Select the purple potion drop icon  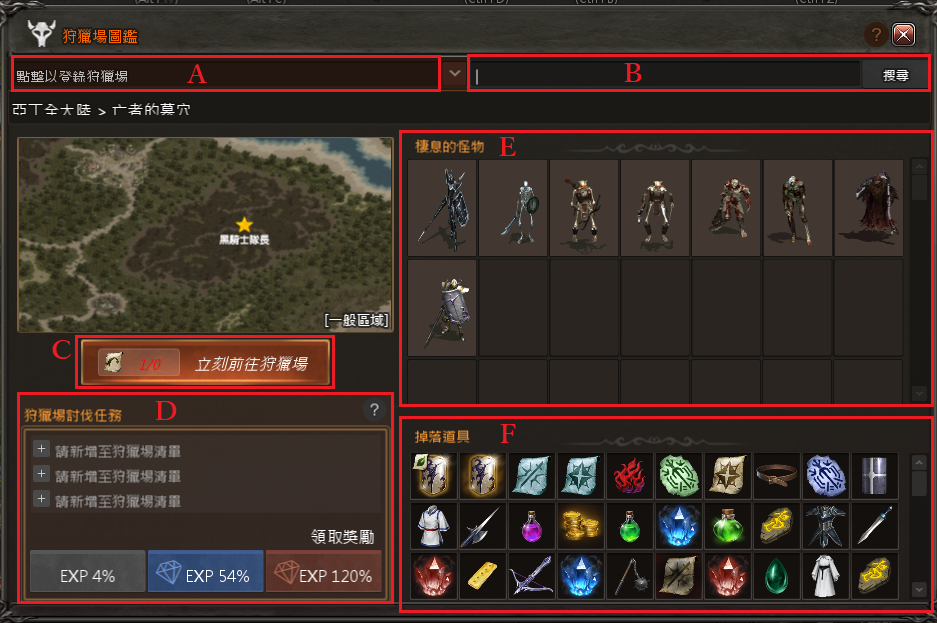click(x=532, y=526)
